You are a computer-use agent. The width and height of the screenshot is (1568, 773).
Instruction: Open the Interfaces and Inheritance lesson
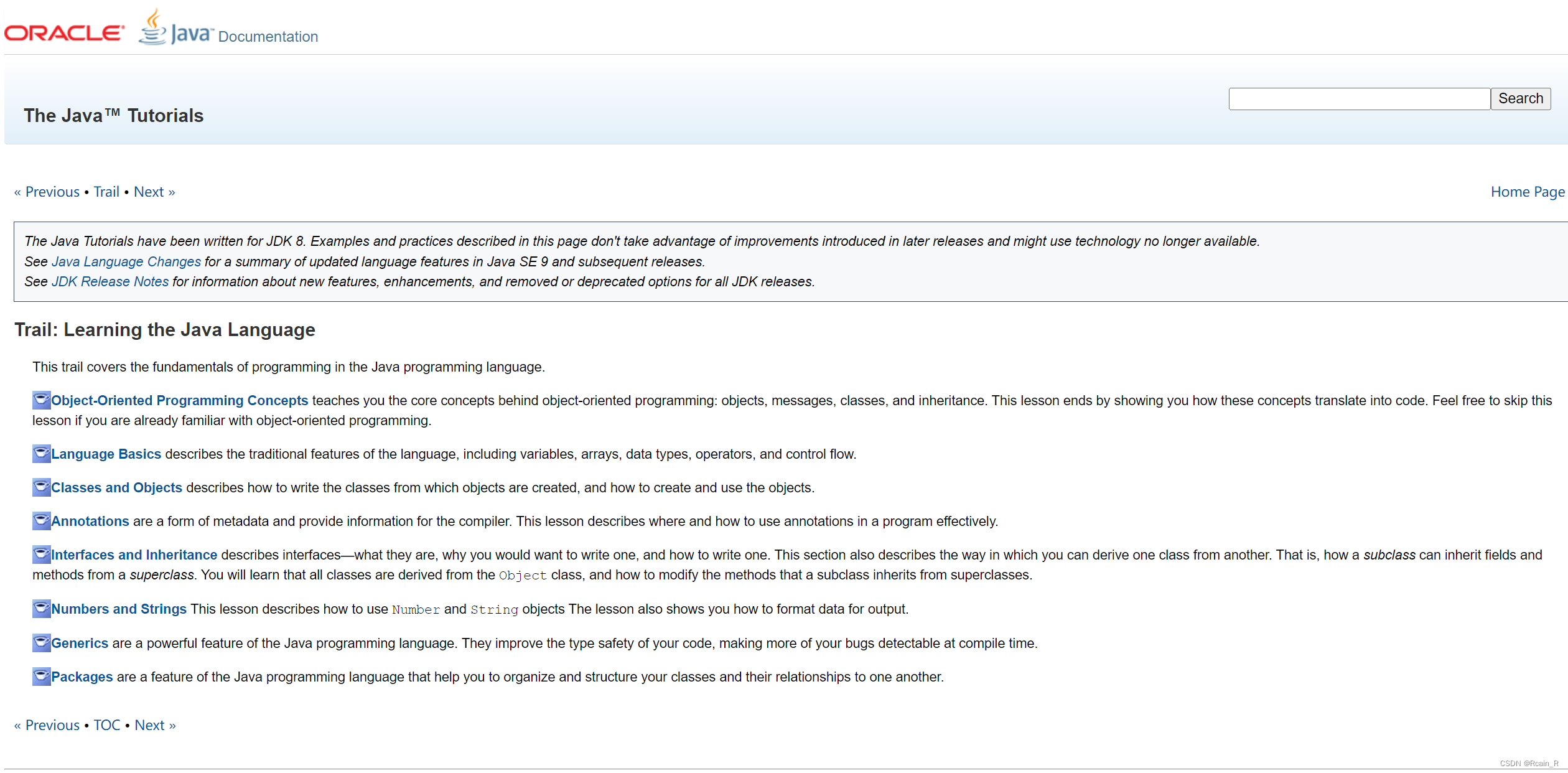coord(134,555)
